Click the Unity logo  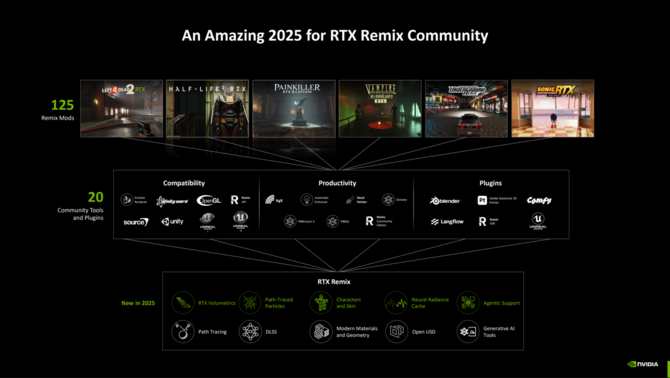[x=172, y=221]
